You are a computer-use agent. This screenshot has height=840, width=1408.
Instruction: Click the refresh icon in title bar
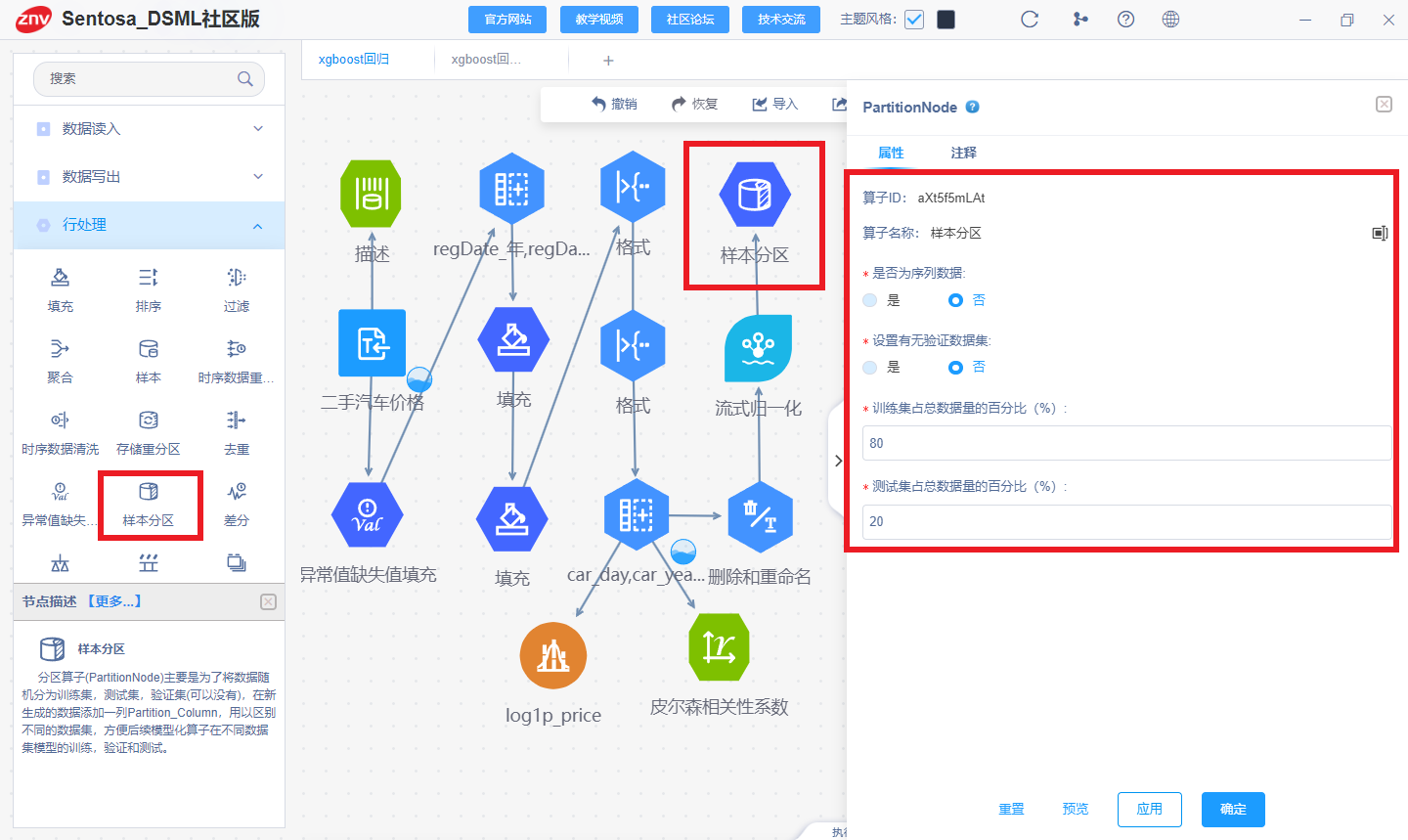click(1030, 20)
